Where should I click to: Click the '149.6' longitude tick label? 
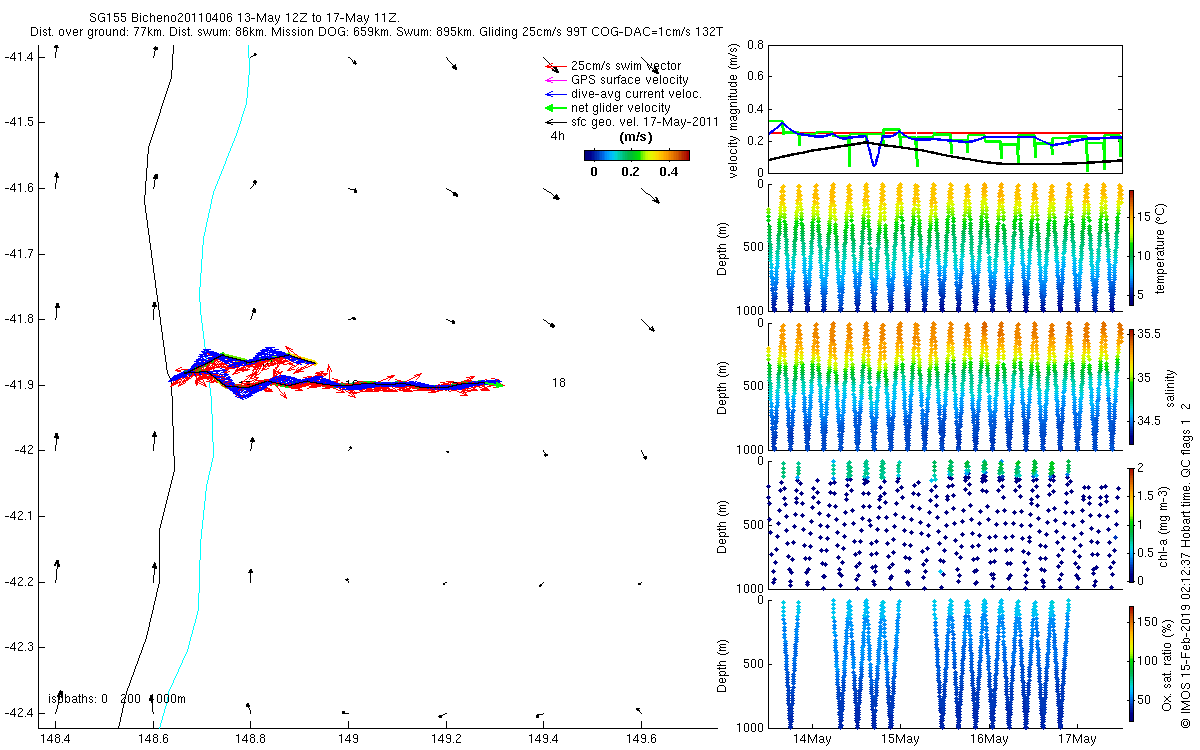[642, 739]
